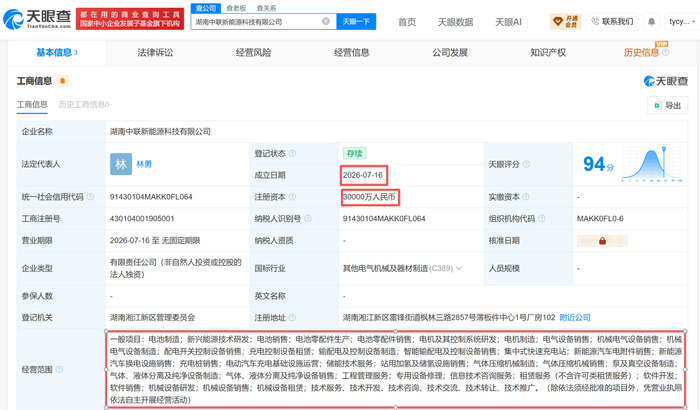Select the 查公司 search mode tab
The image size is (700, 410).
(206, 8)
